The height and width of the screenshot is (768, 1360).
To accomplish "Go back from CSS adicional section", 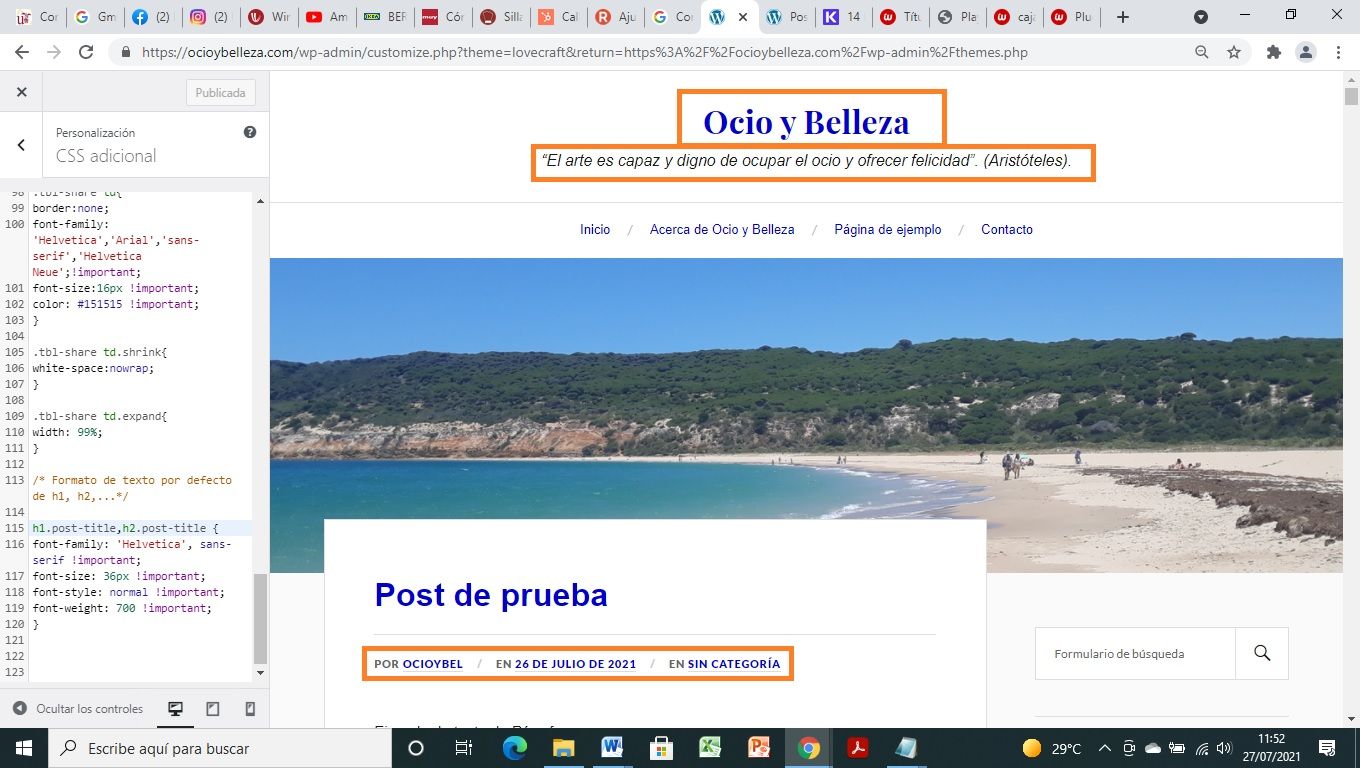I will (21, 145).
